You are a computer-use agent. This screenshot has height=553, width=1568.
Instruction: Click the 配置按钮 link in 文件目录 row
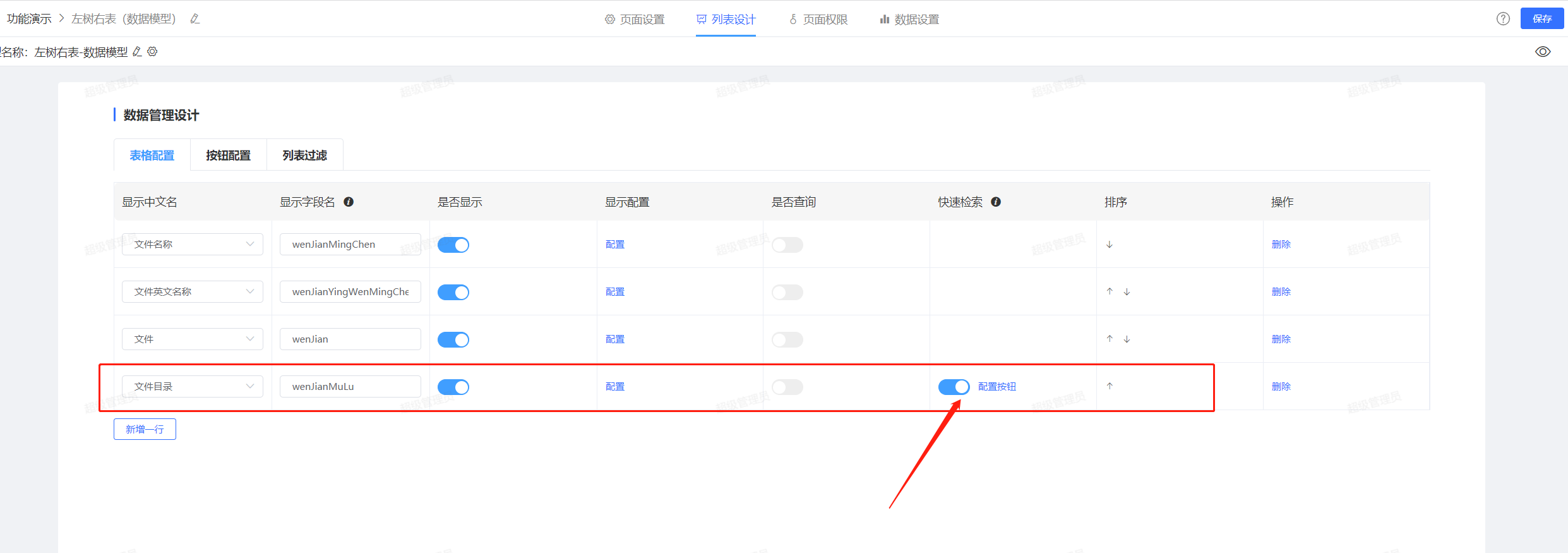[997, 387]
